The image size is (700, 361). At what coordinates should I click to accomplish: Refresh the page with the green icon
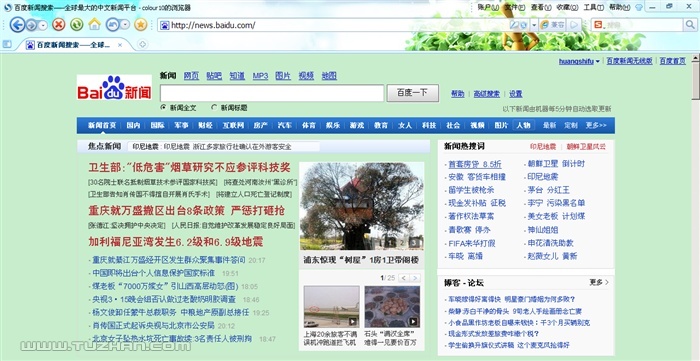coord(77,25)
